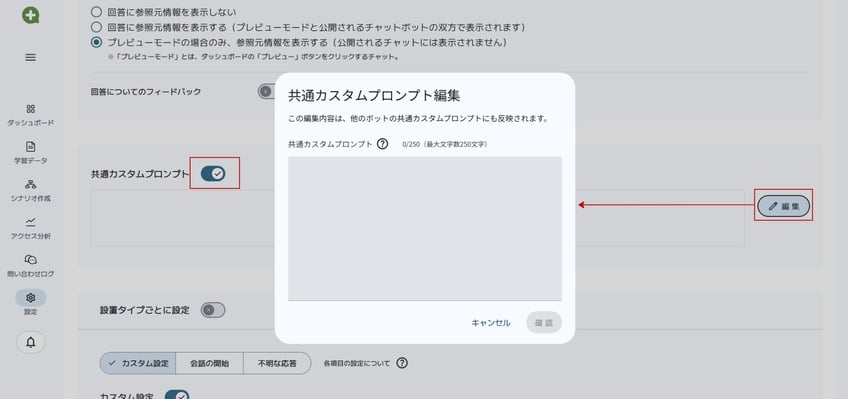Switch to the 不明な応答 tab

pyautogui.click(x=277, y=363)
